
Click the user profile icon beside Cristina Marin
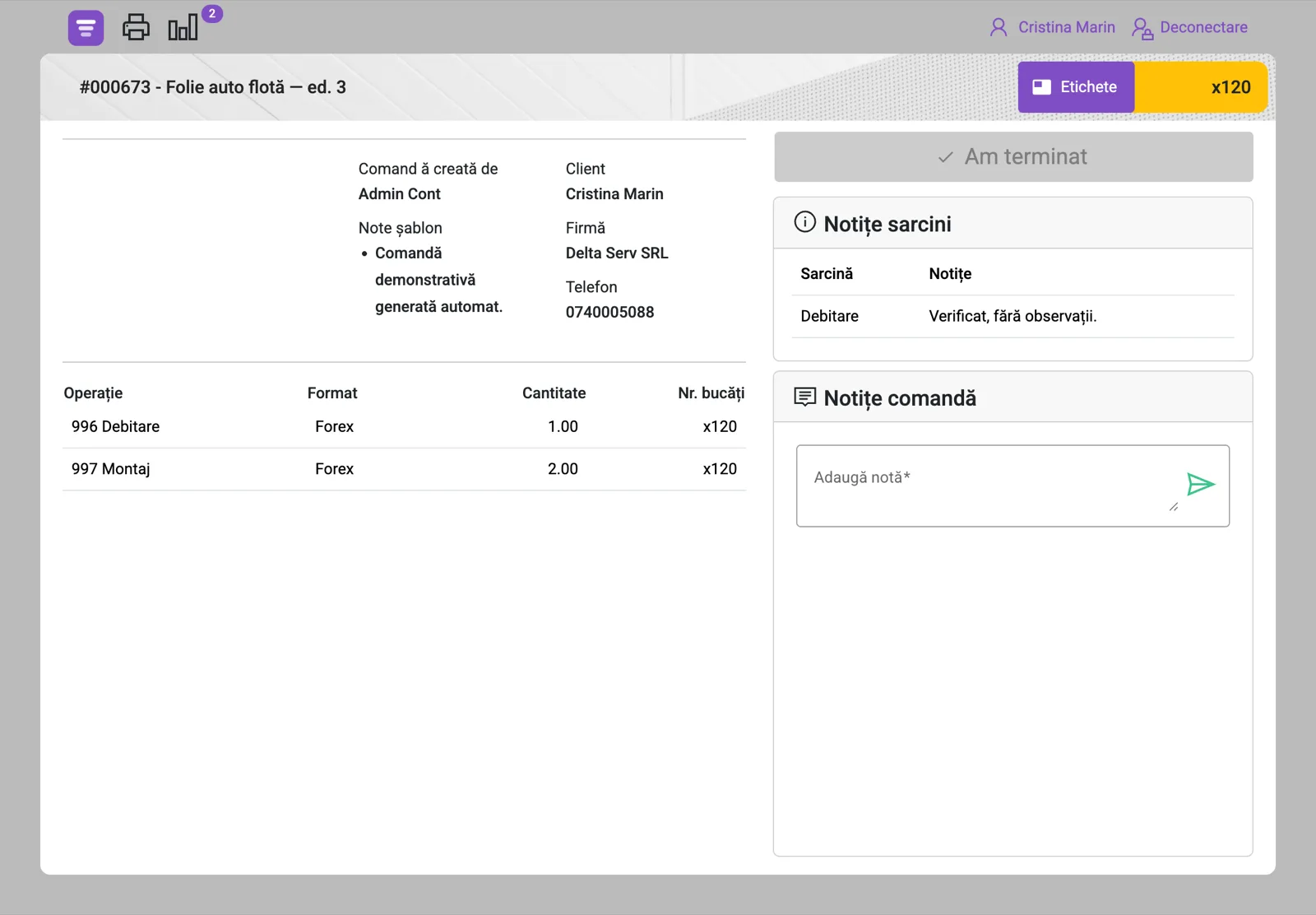pos(999,27)
